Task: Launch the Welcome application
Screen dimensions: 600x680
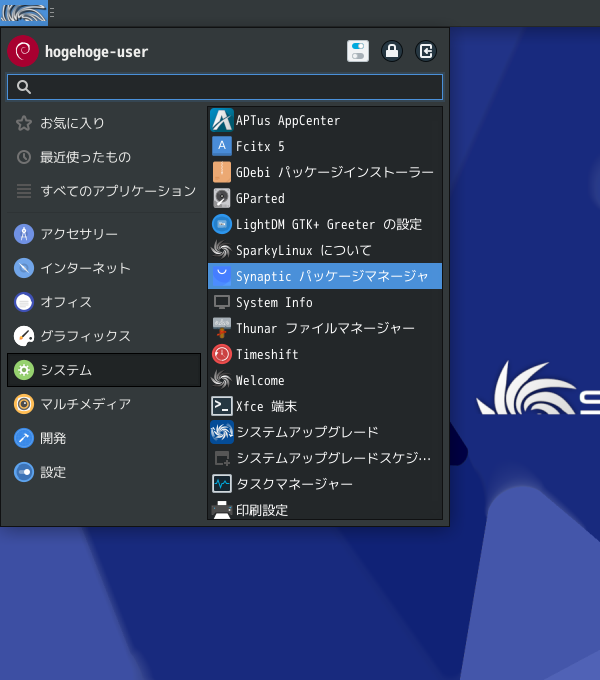Action: point(325,380)
